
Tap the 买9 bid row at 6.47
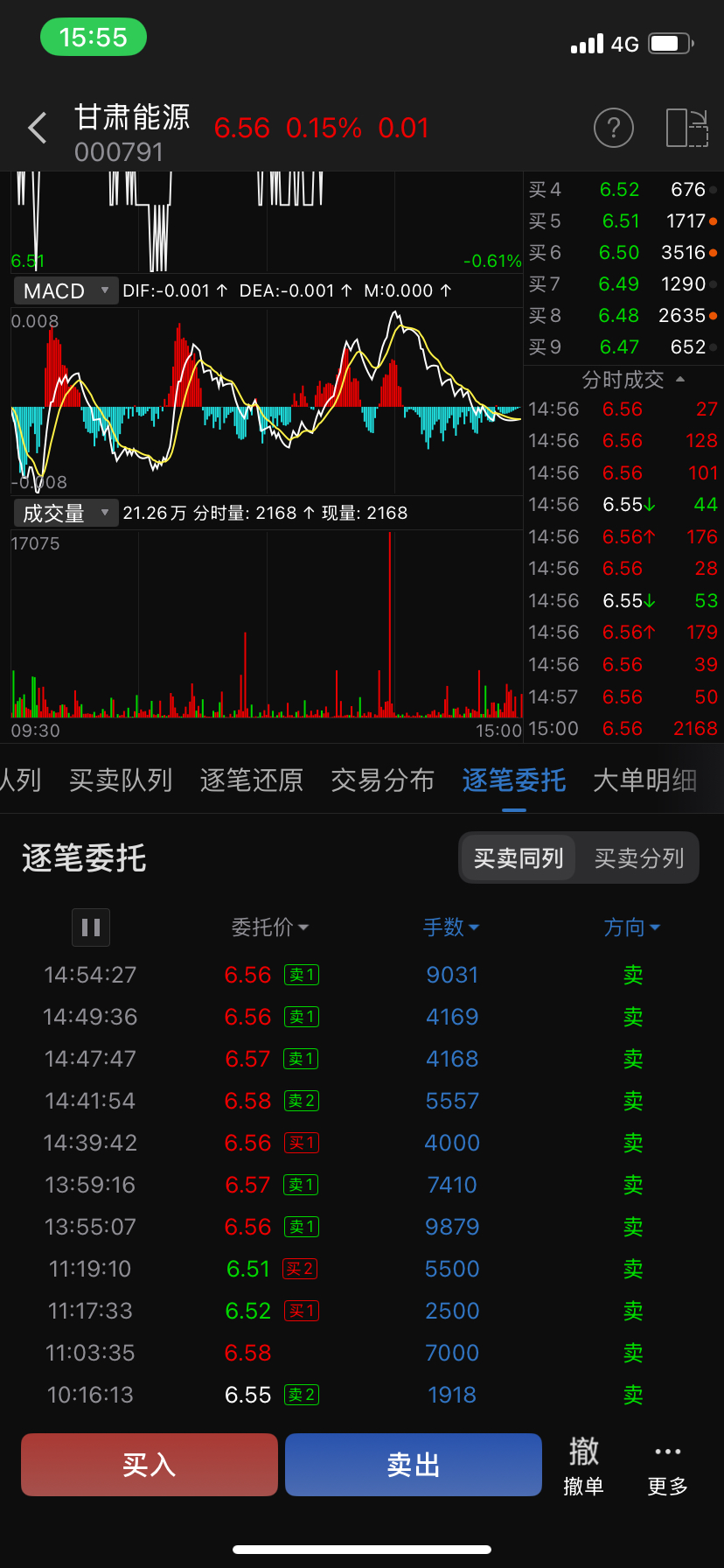[x=623, y=347]
